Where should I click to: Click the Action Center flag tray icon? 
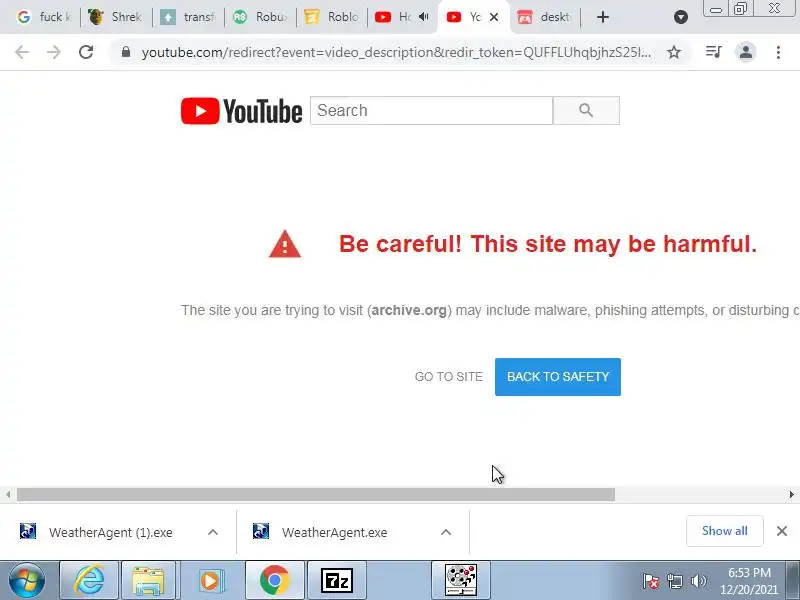(650, 581)
